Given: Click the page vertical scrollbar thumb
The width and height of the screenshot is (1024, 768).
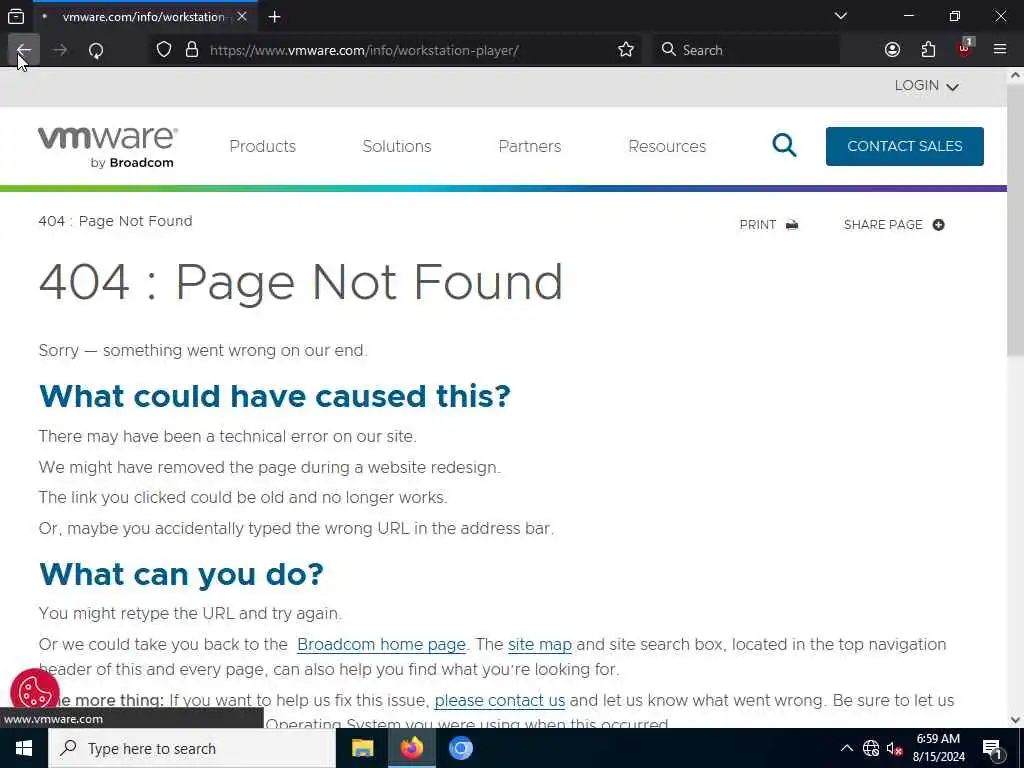Looking at the screenshot, I should click(1015, 222).
